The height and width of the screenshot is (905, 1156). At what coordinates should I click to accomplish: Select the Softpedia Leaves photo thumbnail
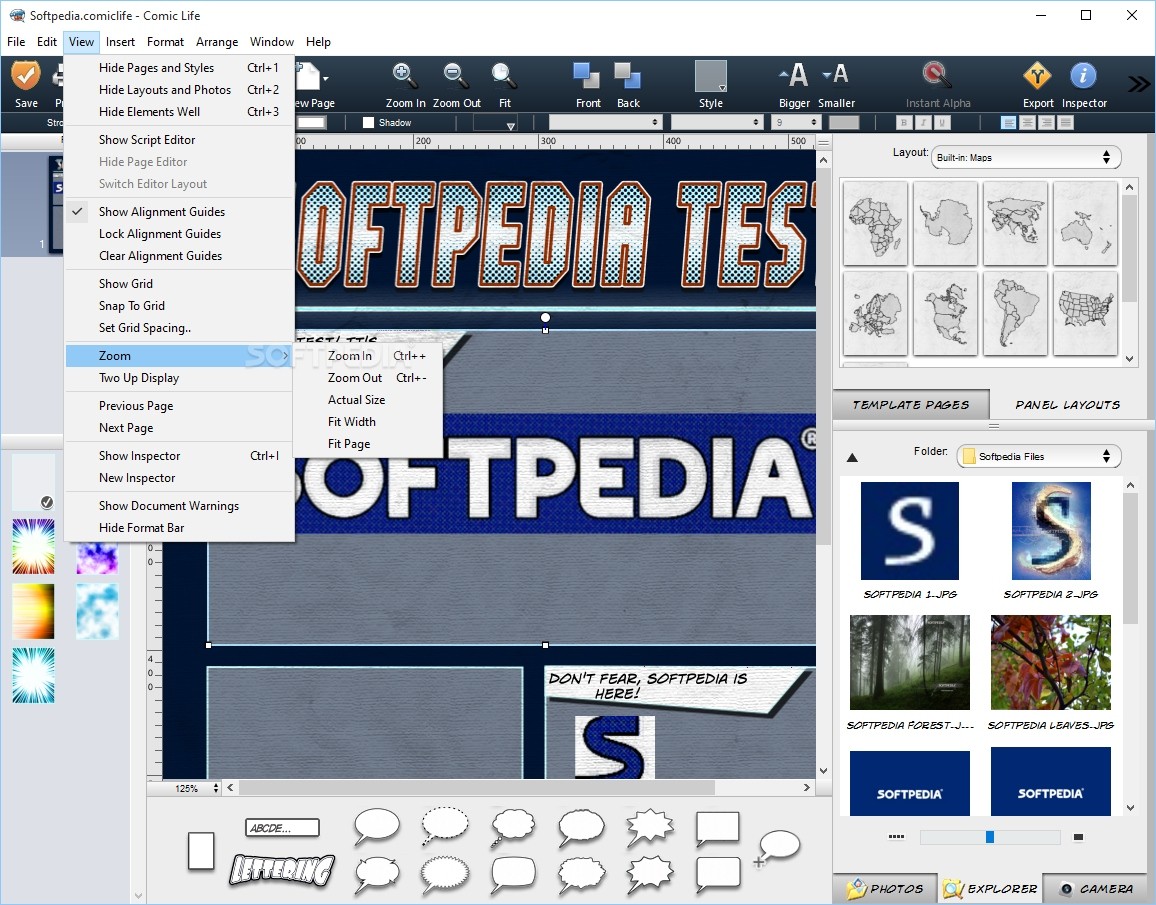(x=1051, y=663)
